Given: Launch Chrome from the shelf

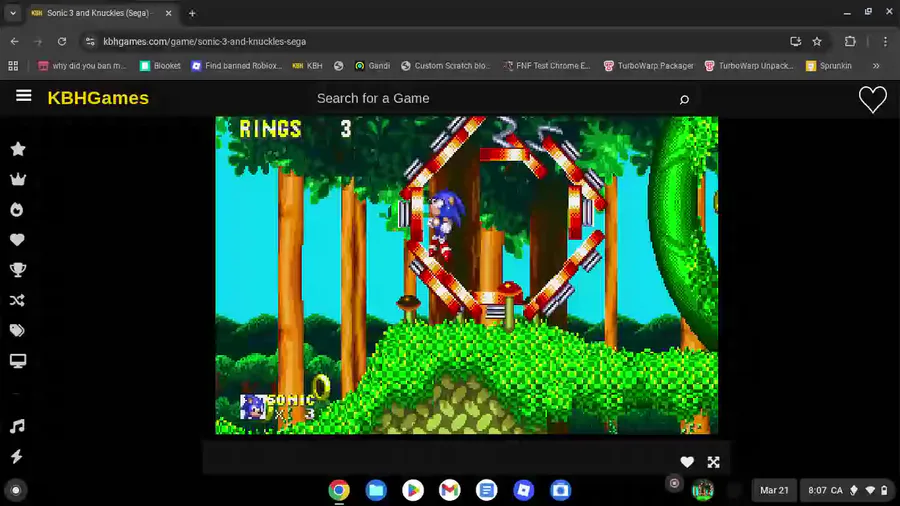Looking at the screenshot, I should pos(339,491).
